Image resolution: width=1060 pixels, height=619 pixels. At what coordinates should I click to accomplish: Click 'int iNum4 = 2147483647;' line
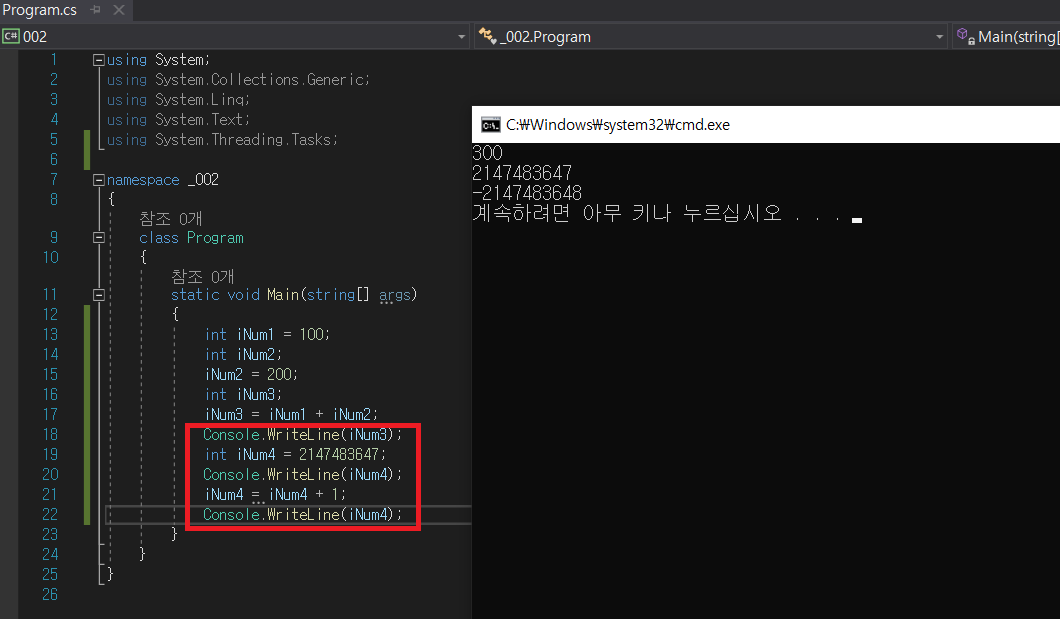[x=295, y=455]
